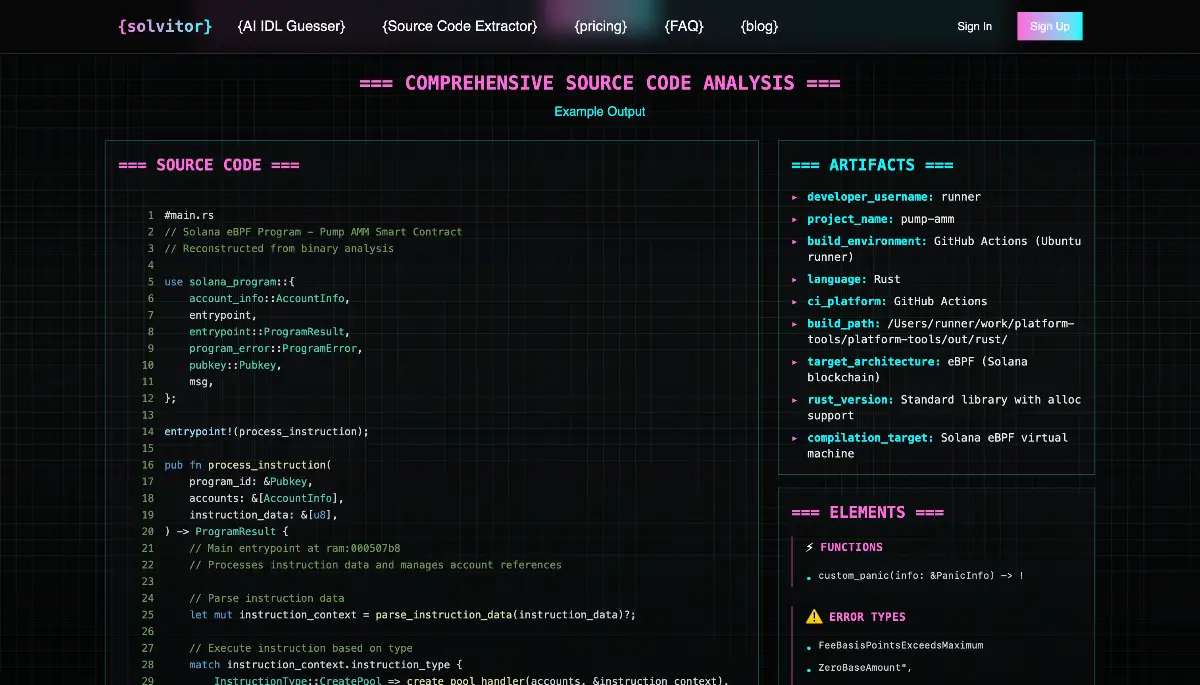Viewport: 1200px width, 685px height.
Task: Click the arrow bullet before developer_username
Action: (x=795, y=198)
